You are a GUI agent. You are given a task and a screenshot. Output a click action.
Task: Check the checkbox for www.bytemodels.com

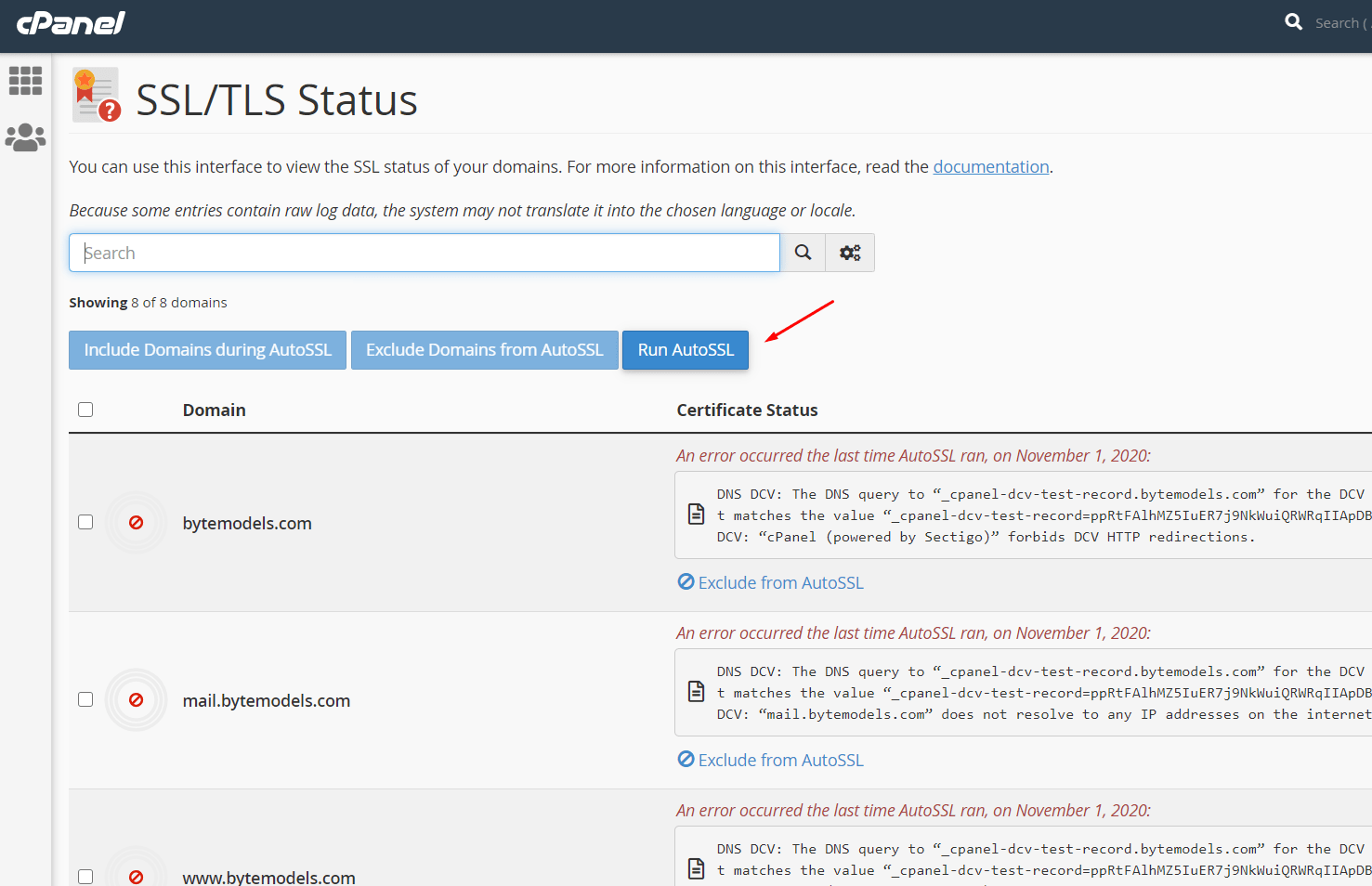[85, 877]
